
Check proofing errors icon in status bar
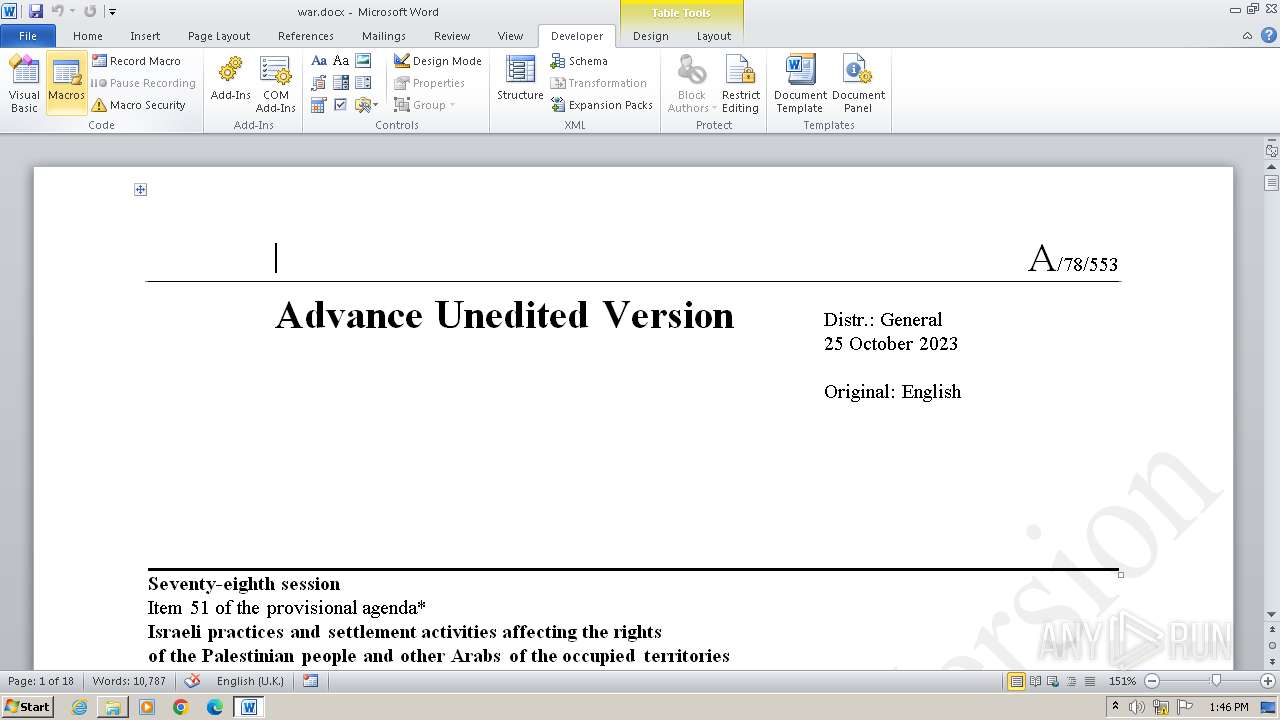point(193,681)
